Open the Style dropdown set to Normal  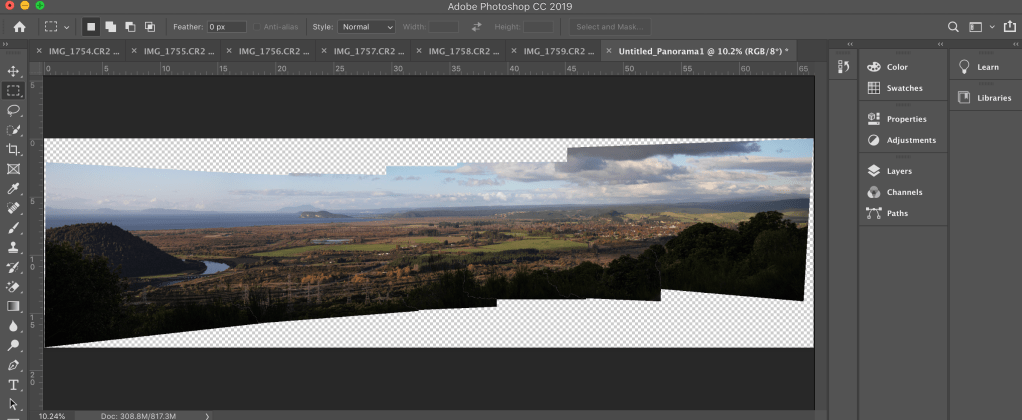(366, 27)
